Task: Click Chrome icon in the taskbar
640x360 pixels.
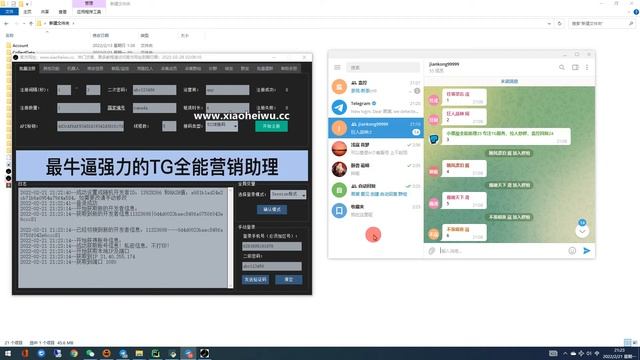Action: 74,353
